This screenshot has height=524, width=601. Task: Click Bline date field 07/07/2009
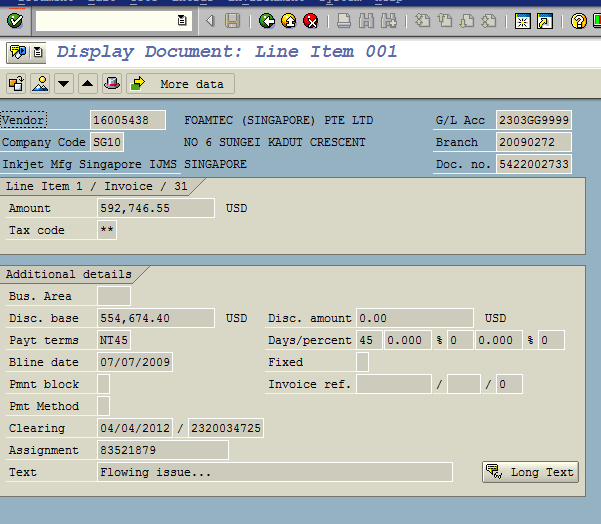pos(135,362)
